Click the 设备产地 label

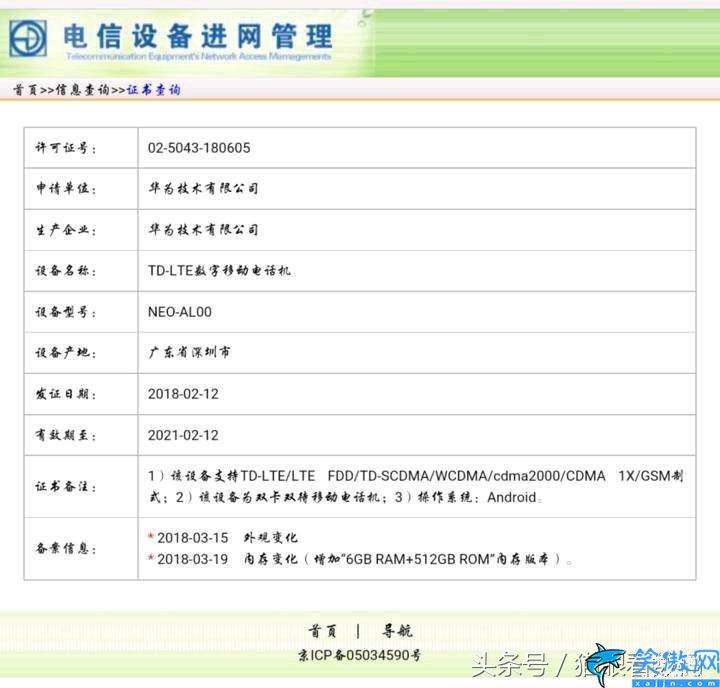coord(66,353)
